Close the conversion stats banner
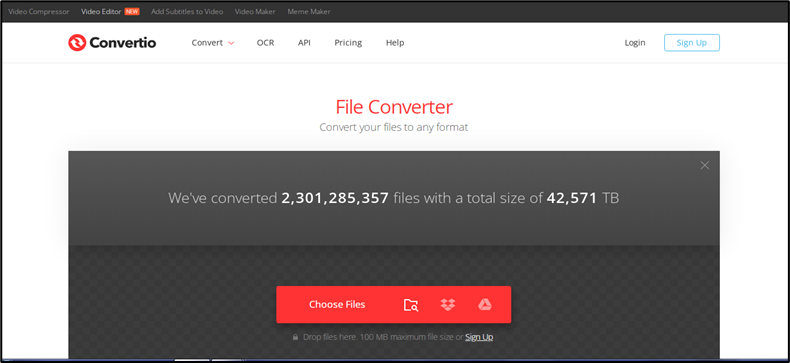Viewport: 790px width, 363px height. 705,165
